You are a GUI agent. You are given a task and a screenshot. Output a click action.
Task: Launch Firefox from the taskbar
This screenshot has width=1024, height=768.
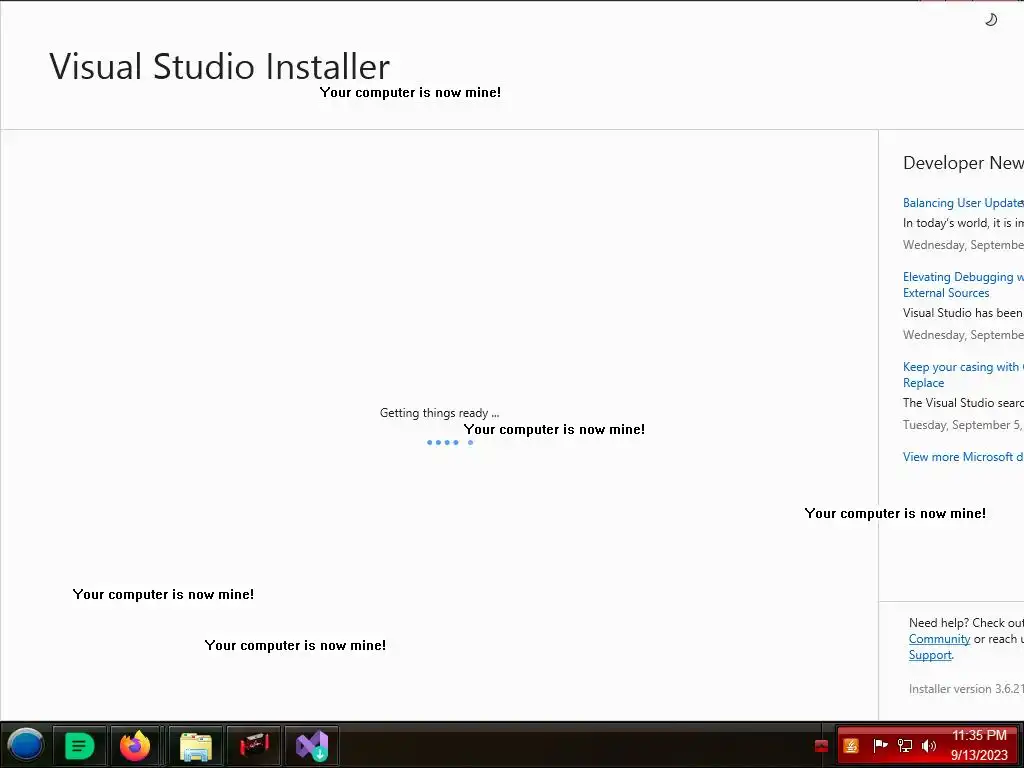coord(135,745)
